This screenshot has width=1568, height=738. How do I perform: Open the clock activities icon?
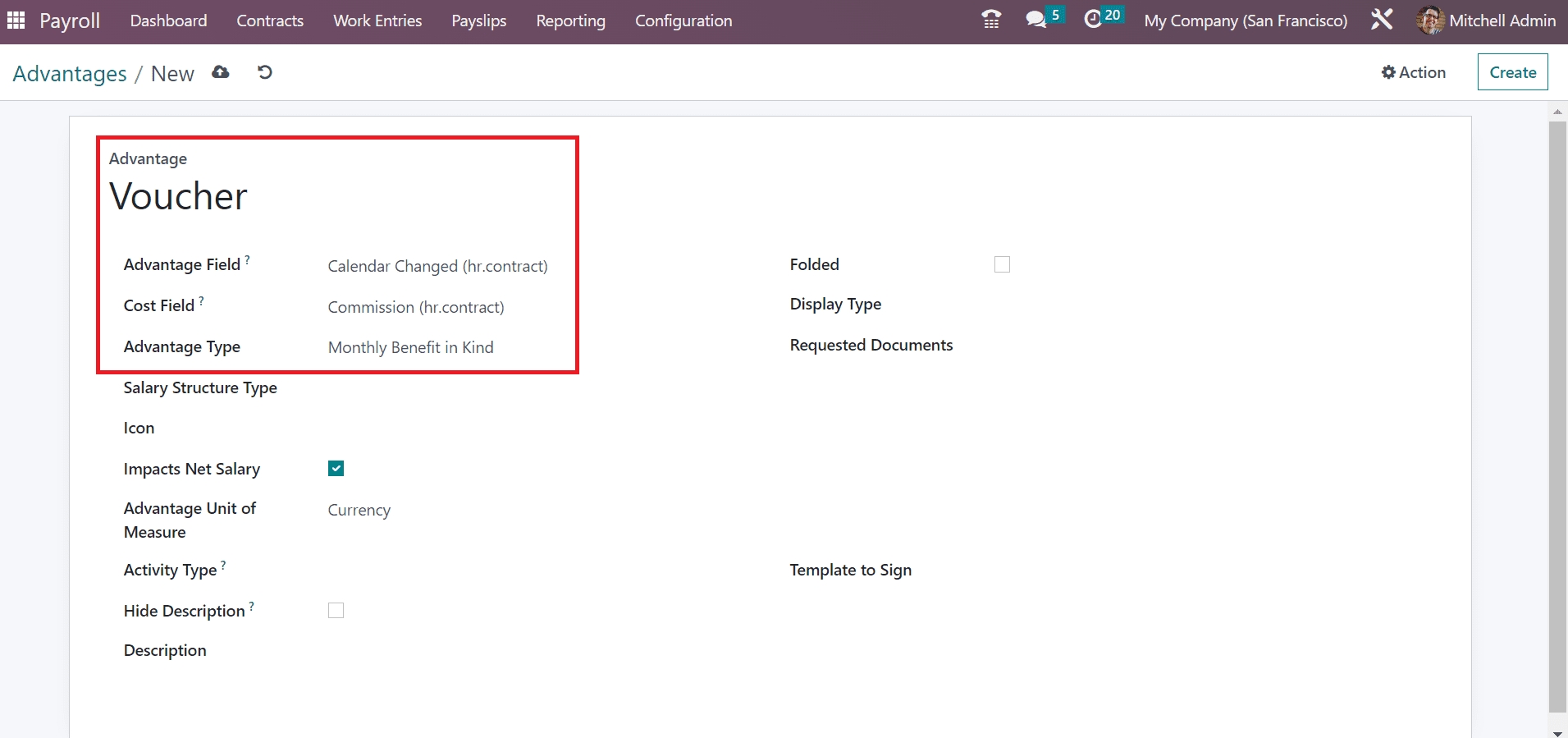pyautogui.click(x=1093, y=20)
